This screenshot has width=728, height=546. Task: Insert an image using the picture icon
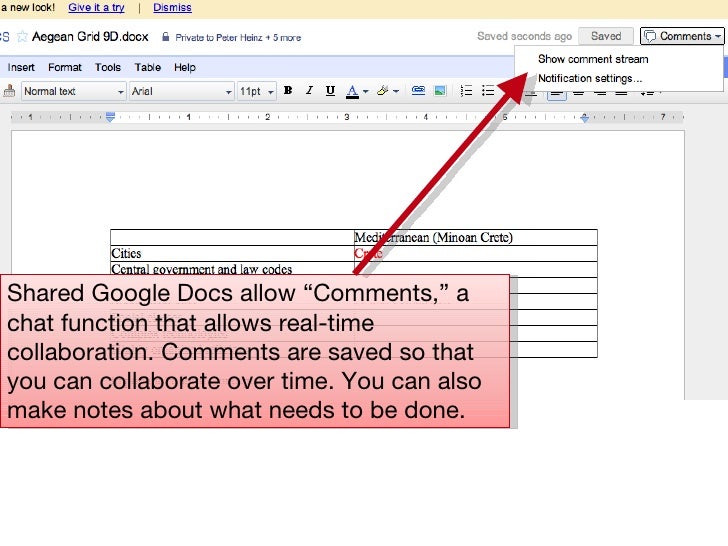pos(440,91)
